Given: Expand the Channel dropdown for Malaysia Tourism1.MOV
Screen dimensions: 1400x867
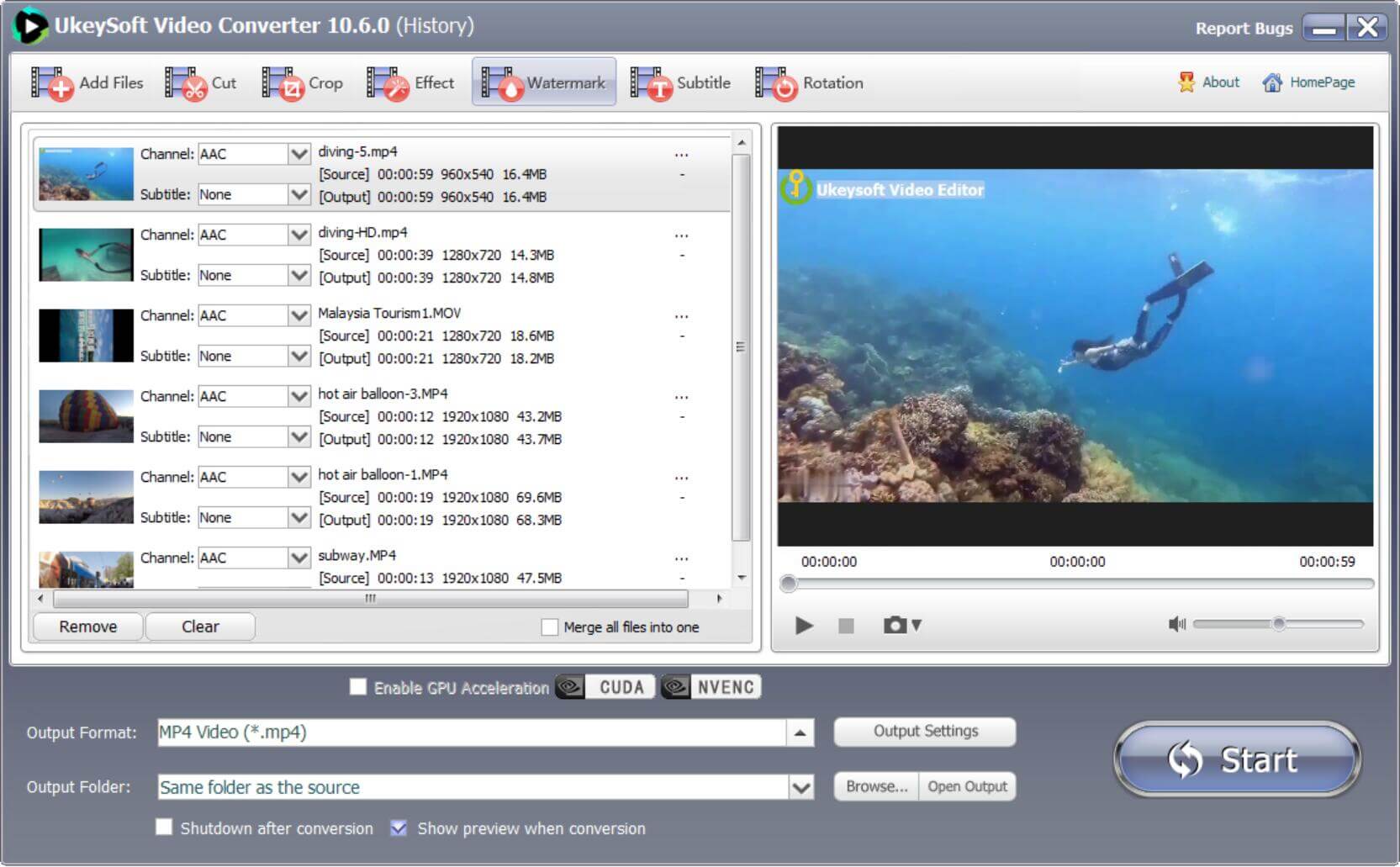Looking at the screenshot, I should [x=298, y=315].
